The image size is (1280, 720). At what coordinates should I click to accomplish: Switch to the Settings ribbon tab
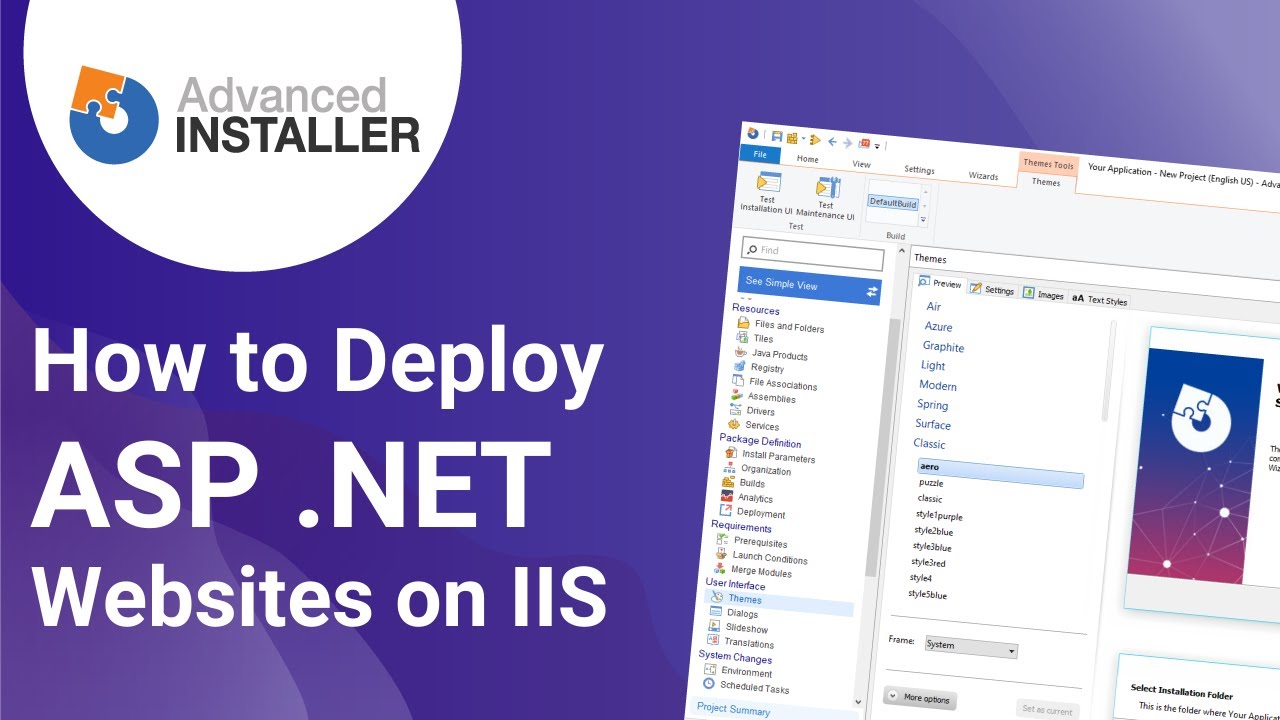(919, 170)
